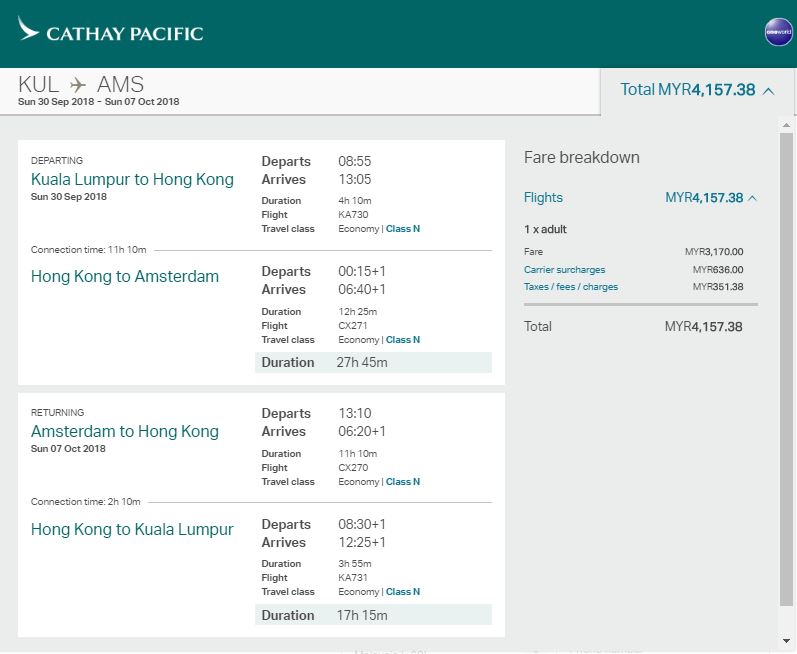Viewport: 797px width, 654px height.
Task: Click the flight number CX270
Action: [353, 468]
